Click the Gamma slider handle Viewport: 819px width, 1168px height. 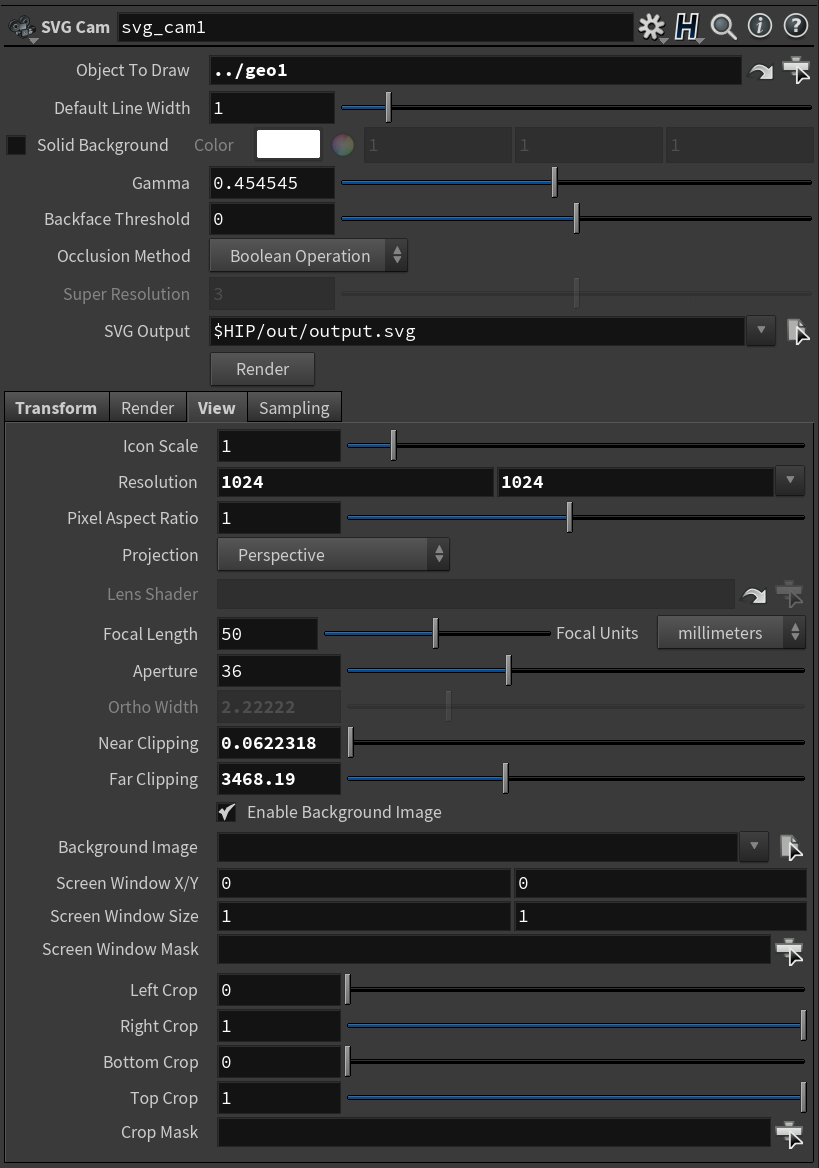554,183
